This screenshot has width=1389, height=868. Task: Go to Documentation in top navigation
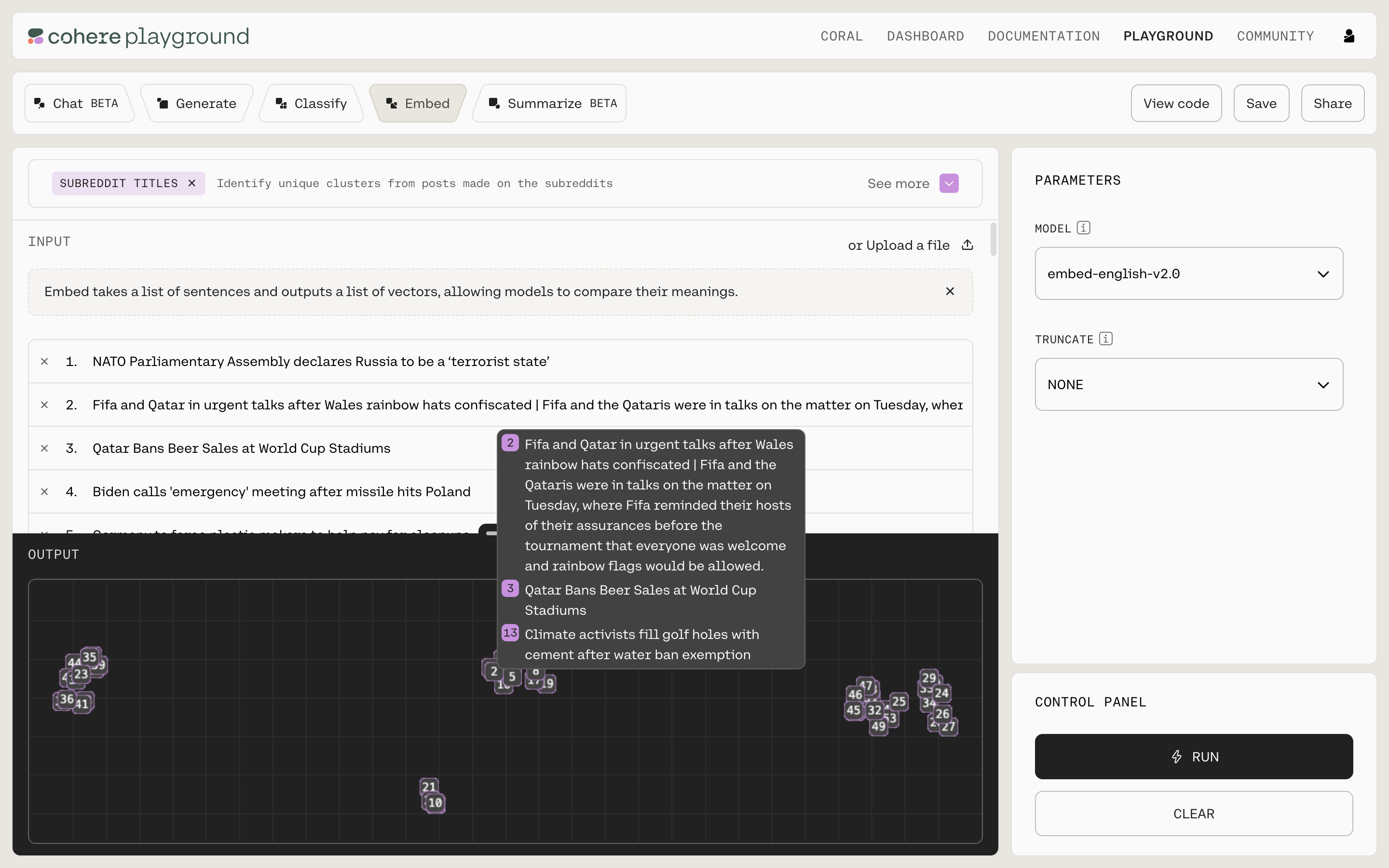[x=1044, y=36]
